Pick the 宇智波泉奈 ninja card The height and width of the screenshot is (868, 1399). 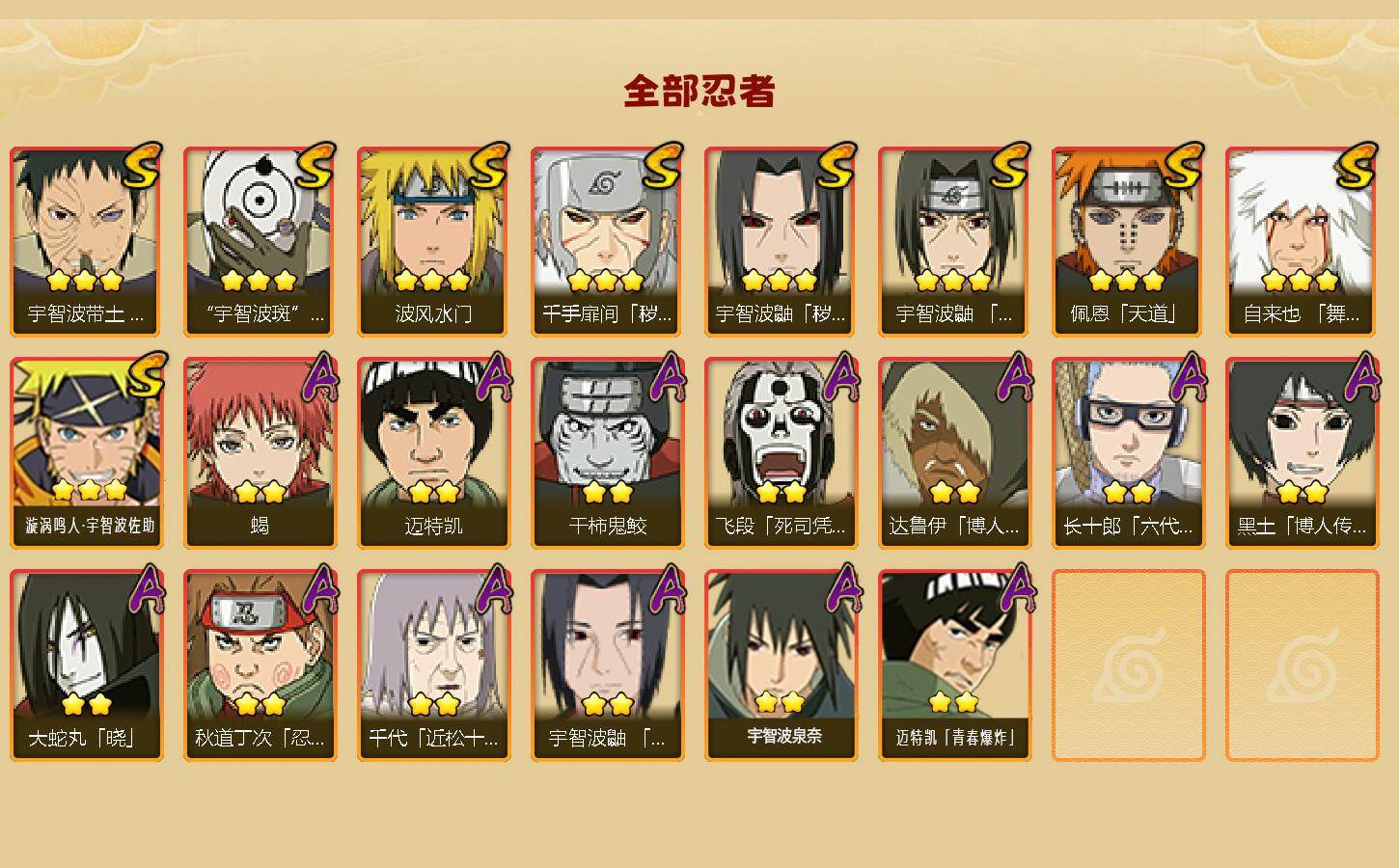click(x=781, y=665)
